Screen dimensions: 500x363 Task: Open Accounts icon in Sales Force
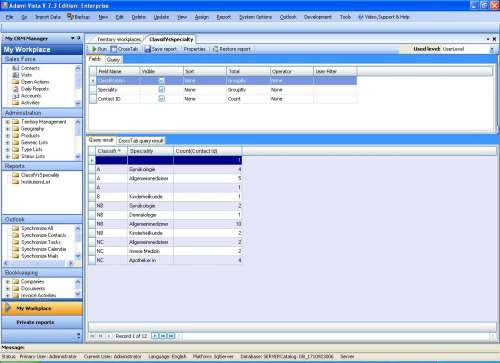pyautogui.click(x=16, y=96)
